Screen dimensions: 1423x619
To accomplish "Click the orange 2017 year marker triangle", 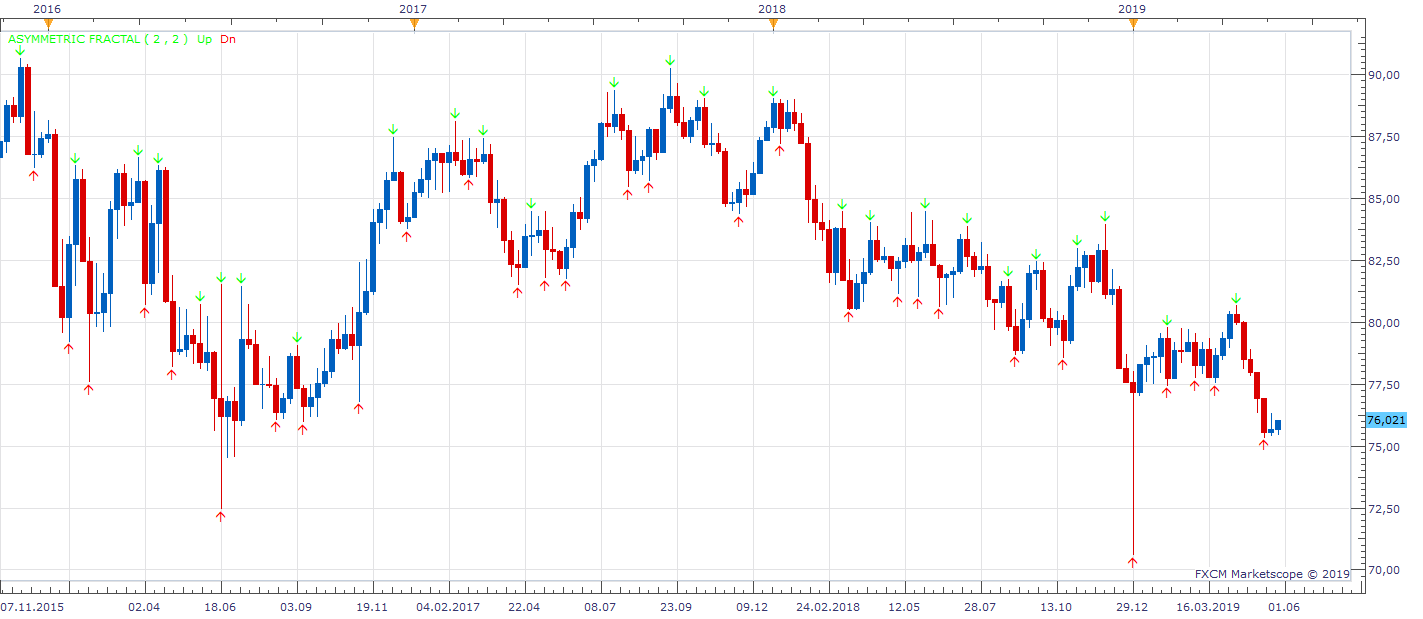I will pos(414,24).
